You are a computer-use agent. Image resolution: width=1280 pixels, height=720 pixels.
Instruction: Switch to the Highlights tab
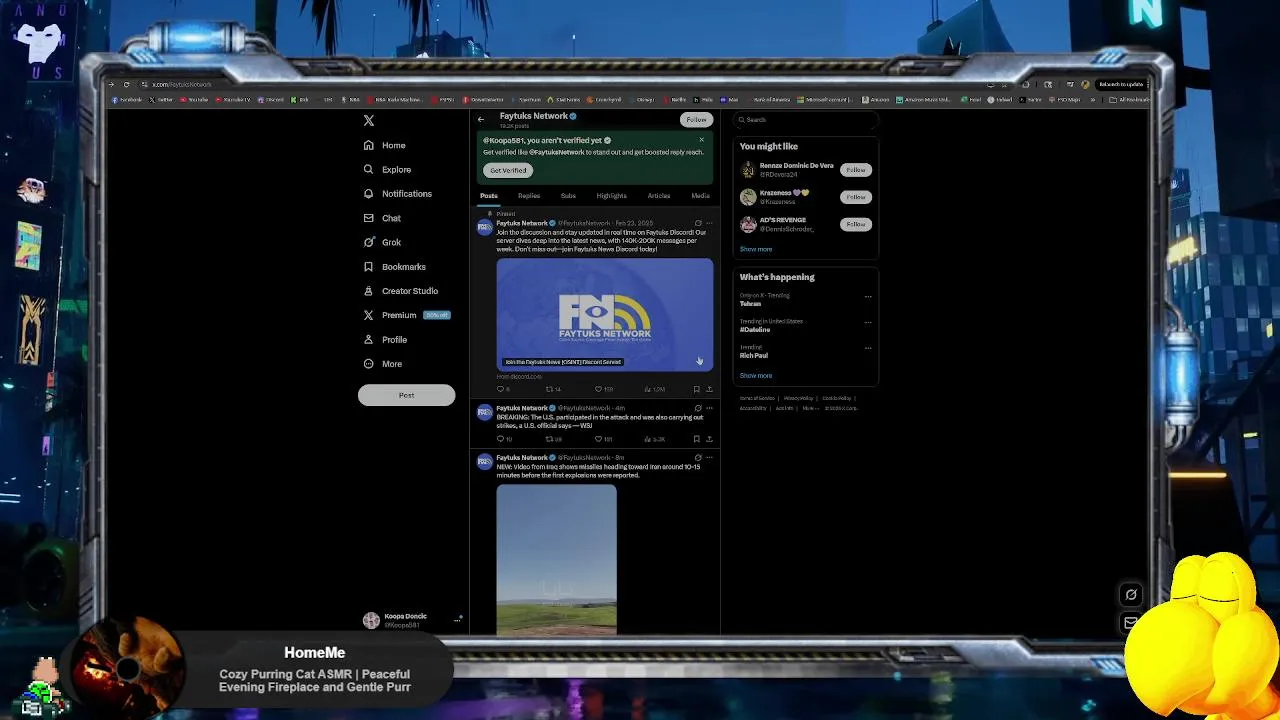(611, 196)
